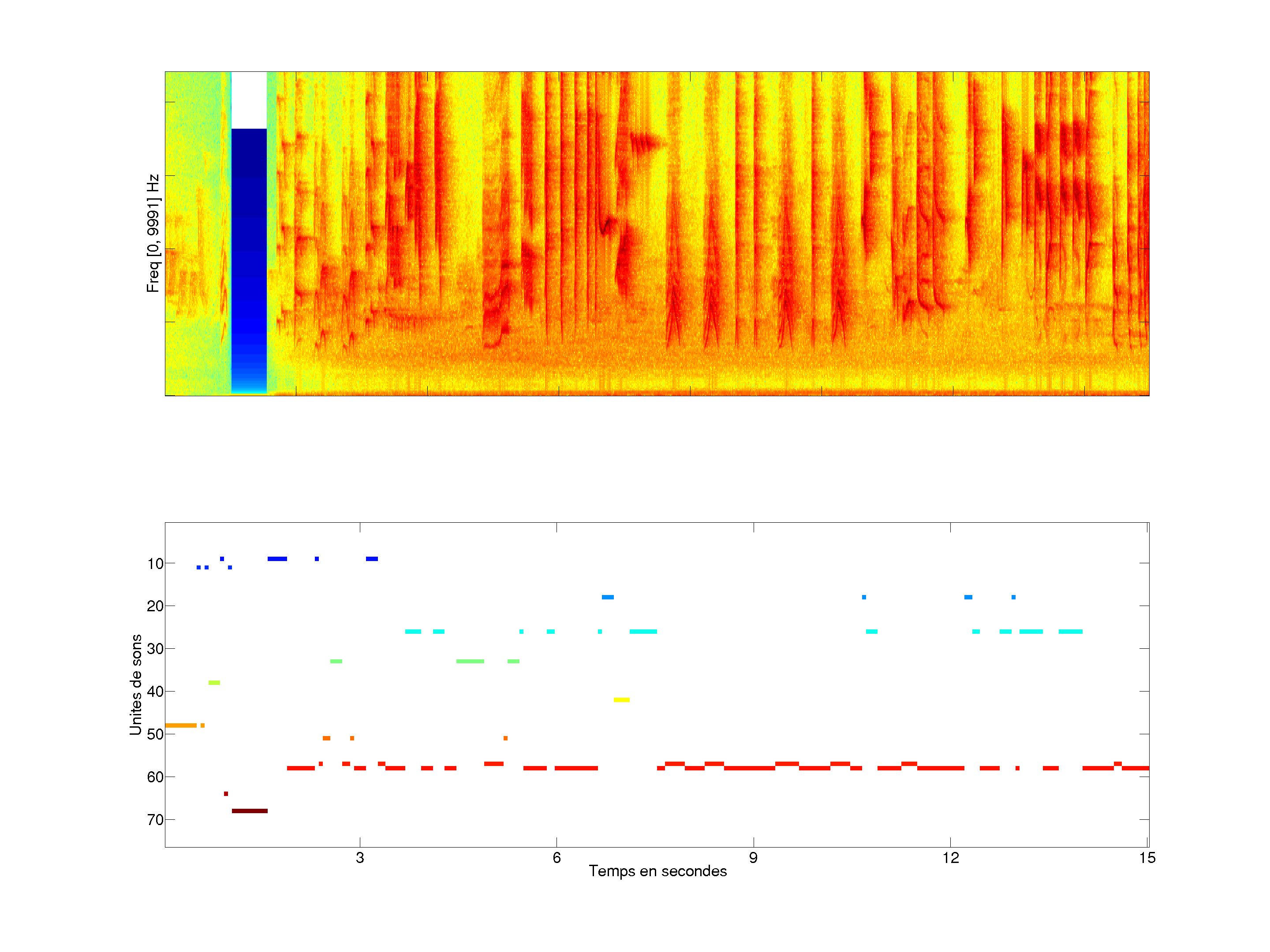This screenshot has height=952, width=1270.
Task: Click the y-axis tick label 20
Action: pyautogui.click(x=155, y=606)
